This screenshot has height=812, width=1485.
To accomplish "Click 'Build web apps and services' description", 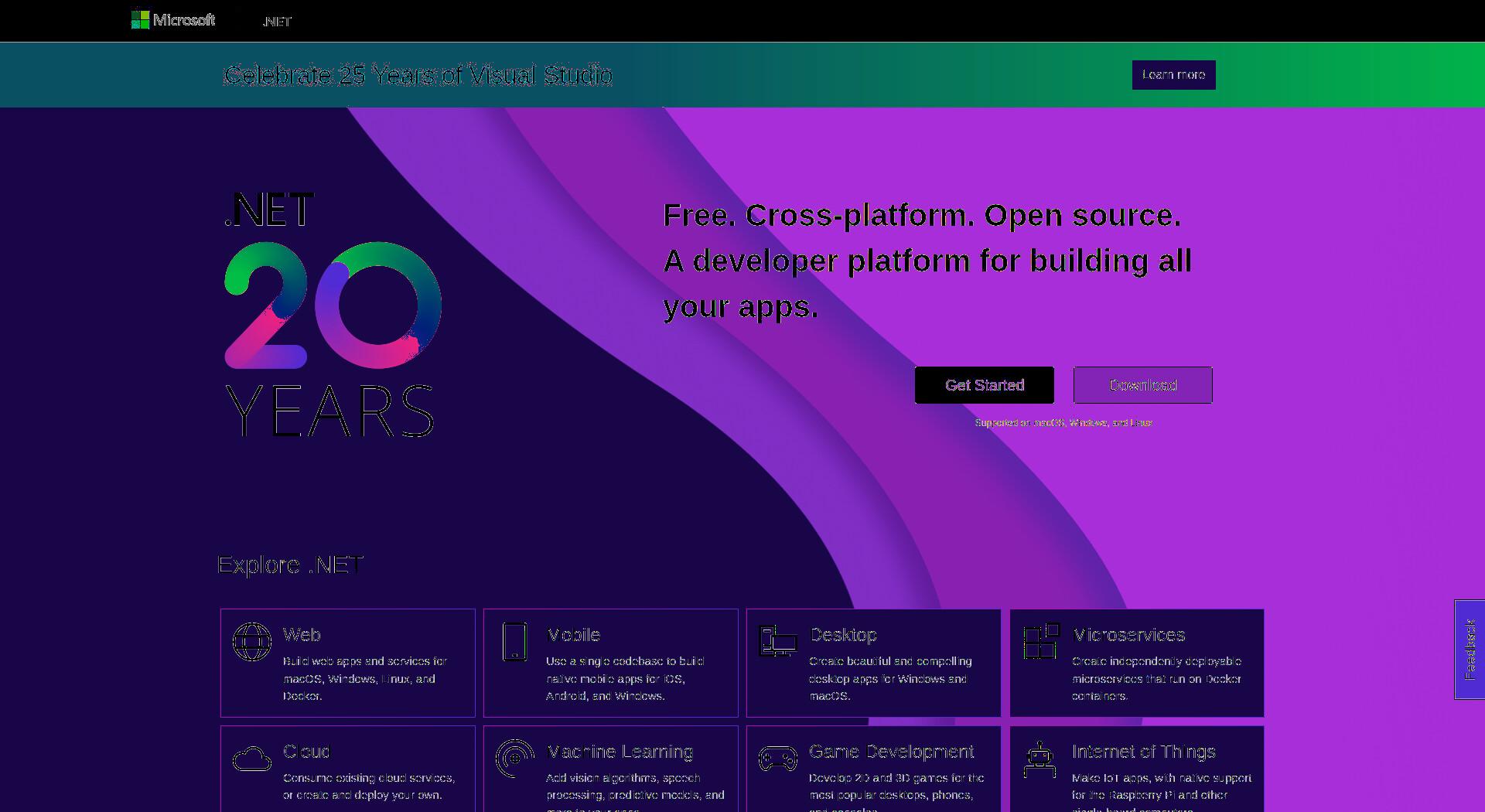I will [365, 678].
